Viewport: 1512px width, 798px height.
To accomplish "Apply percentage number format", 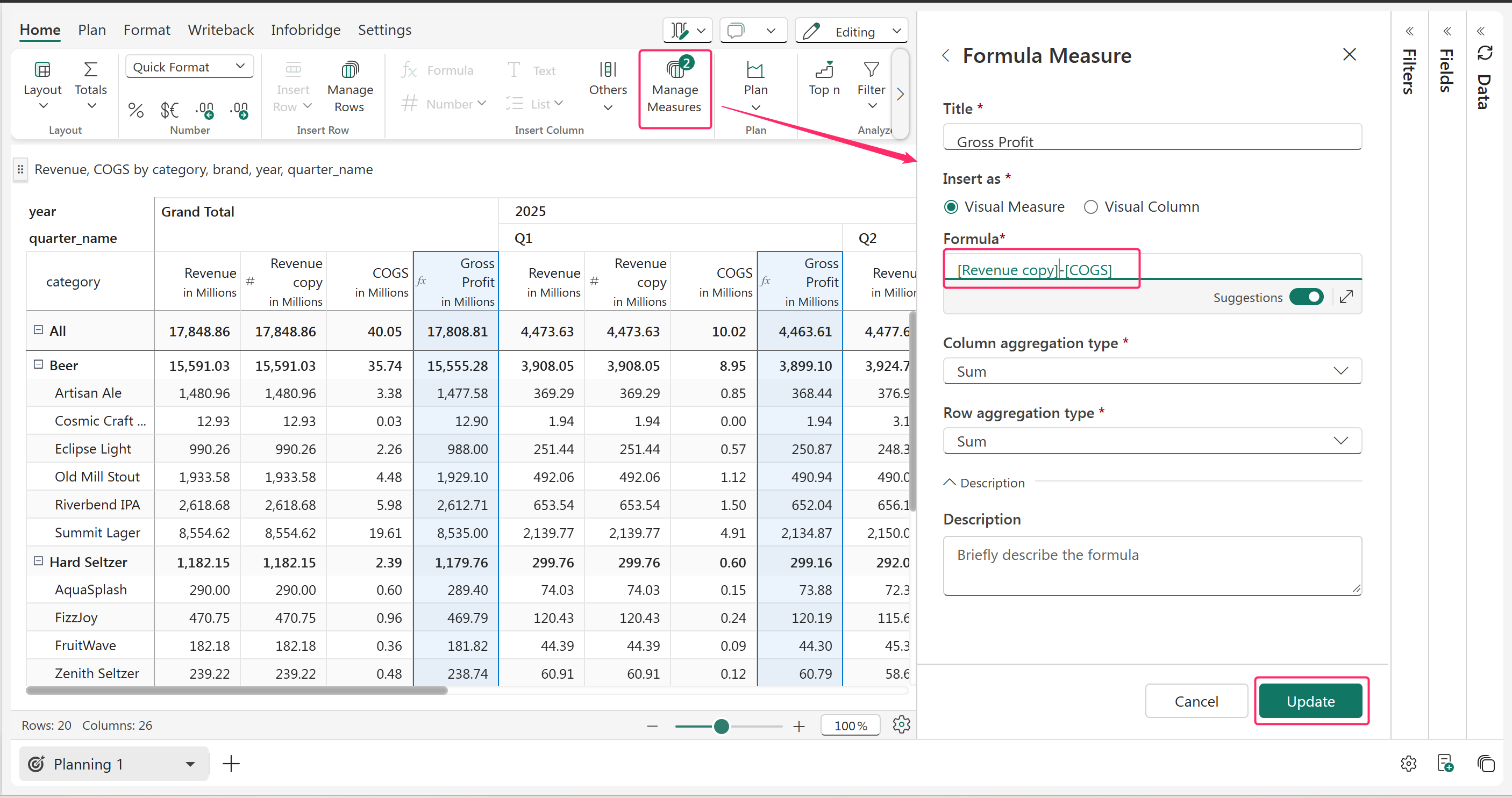I will click(x=135, y=110).
